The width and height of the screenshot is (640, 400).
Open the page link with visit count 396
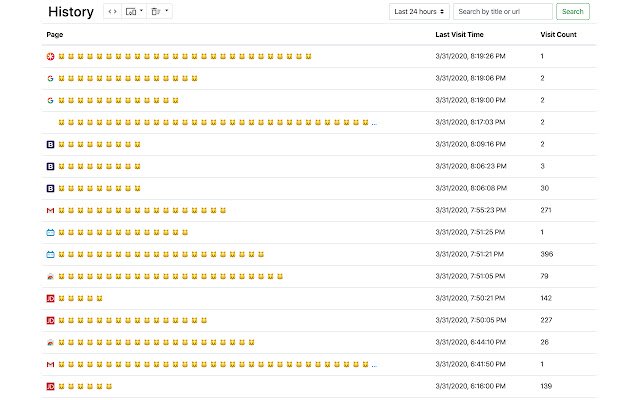click(x=161, y=255)
